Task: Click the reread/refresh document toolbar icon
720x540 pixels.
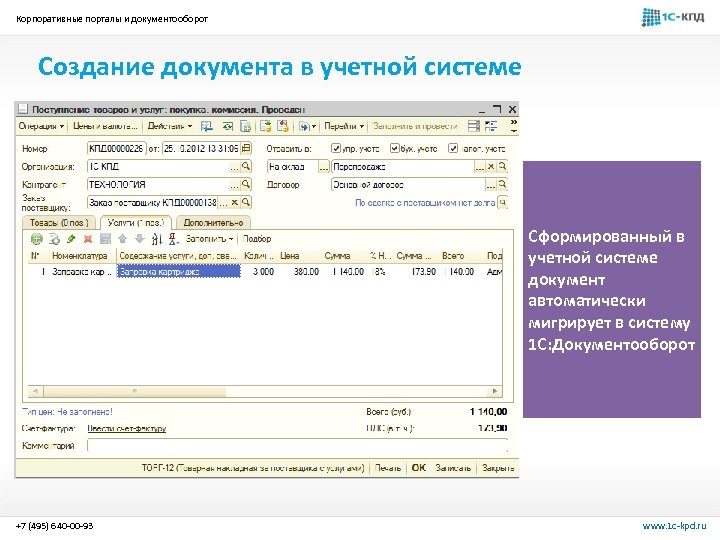Action: 228,126
